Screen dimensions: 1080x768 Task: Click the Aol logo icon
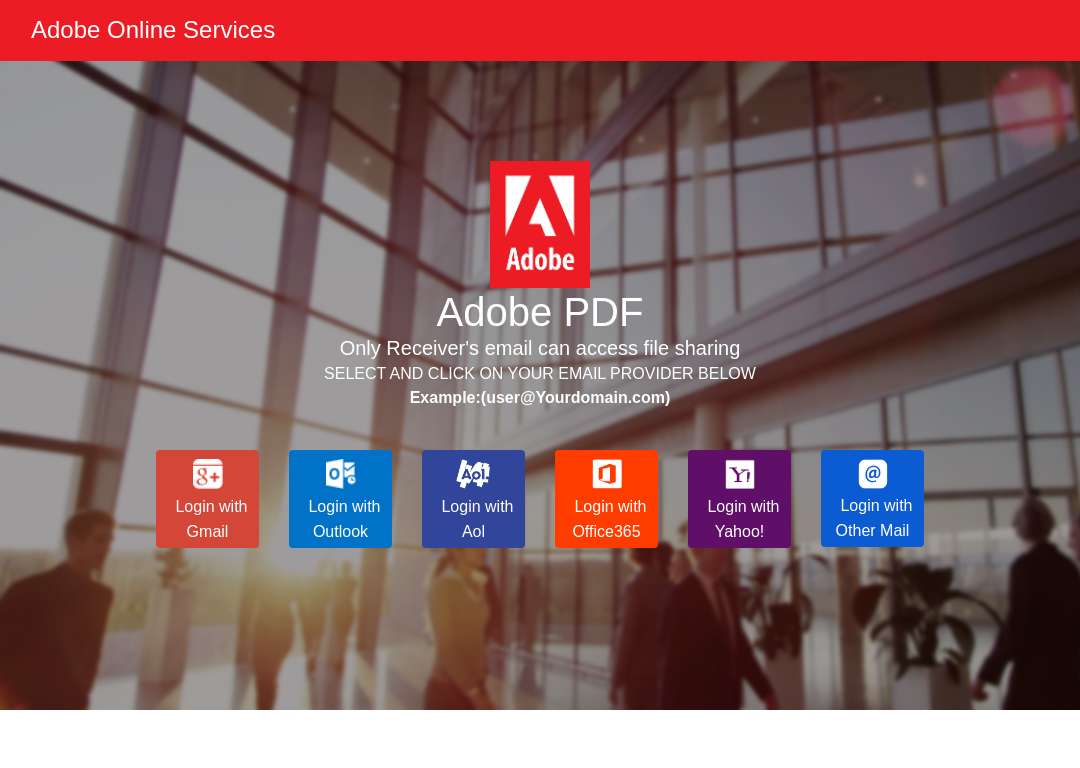[x=473, y=474]
